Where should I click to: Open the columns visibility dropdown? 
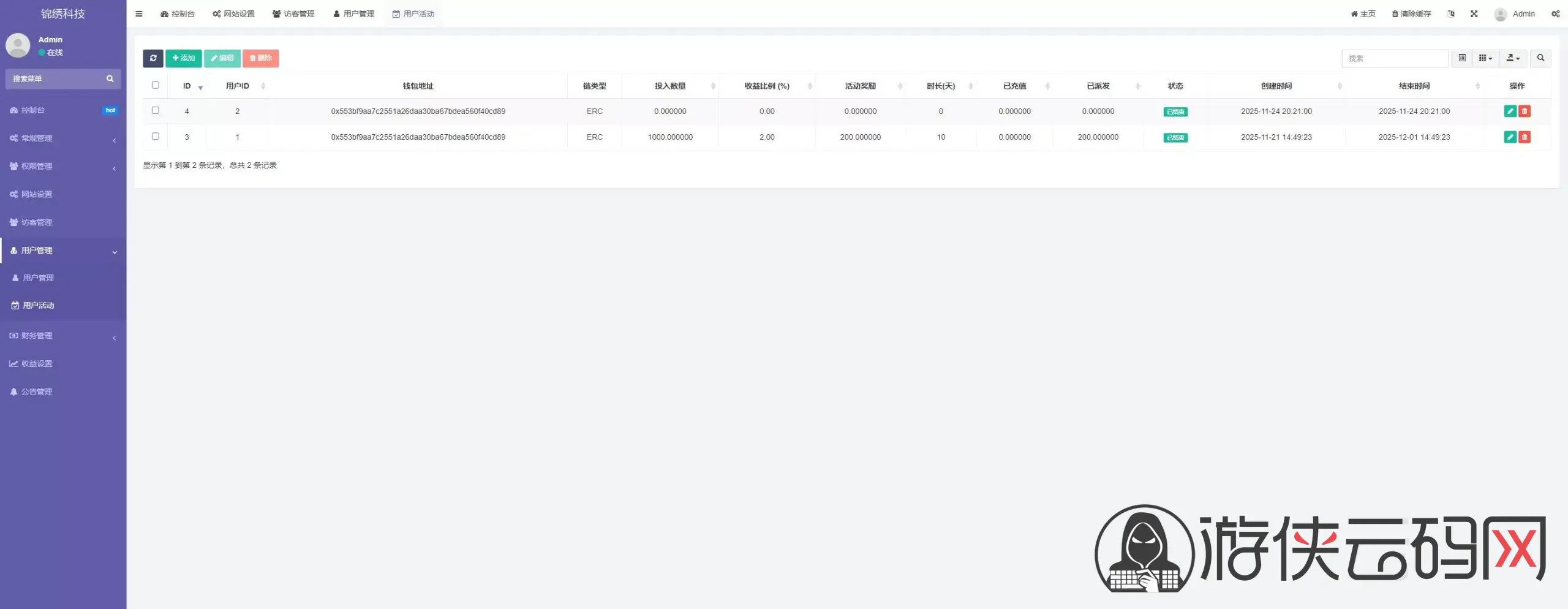(1485, 58)
